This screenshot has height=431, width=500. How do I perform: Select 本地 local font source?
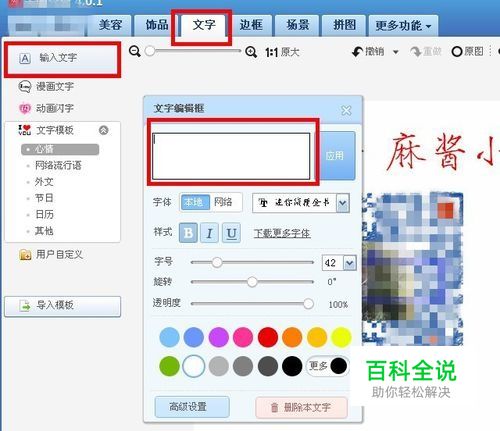[195, 202]
